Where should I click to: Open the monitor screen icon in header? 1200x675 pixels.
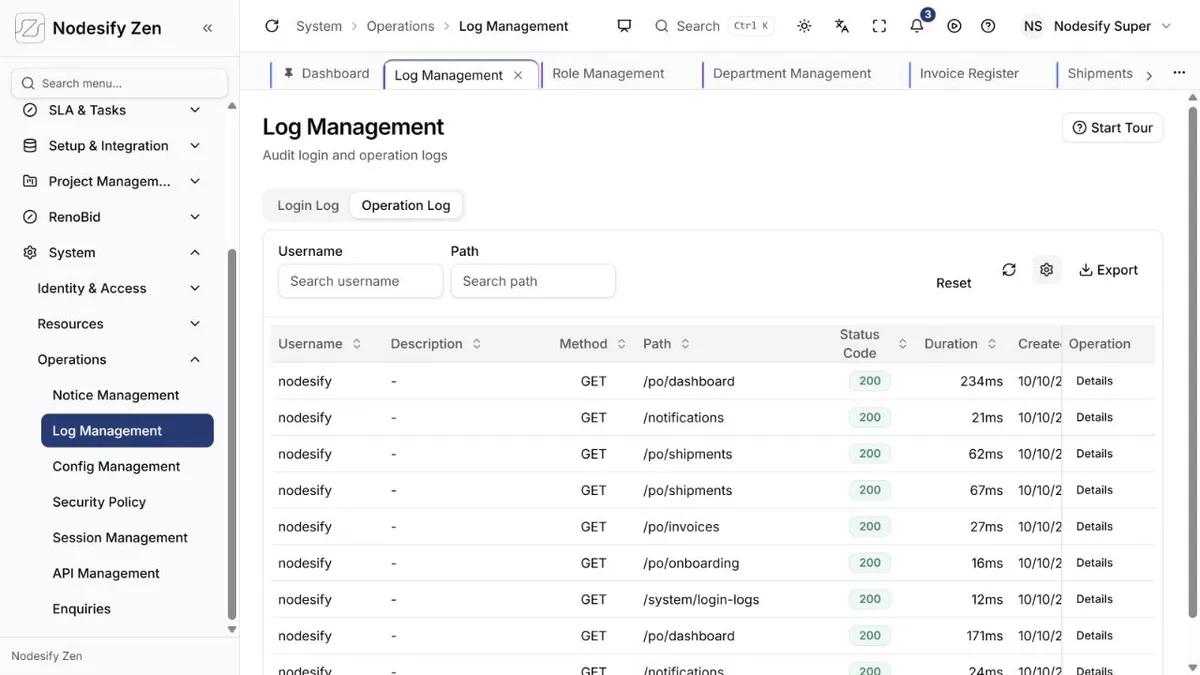click(x=624, y=26)
